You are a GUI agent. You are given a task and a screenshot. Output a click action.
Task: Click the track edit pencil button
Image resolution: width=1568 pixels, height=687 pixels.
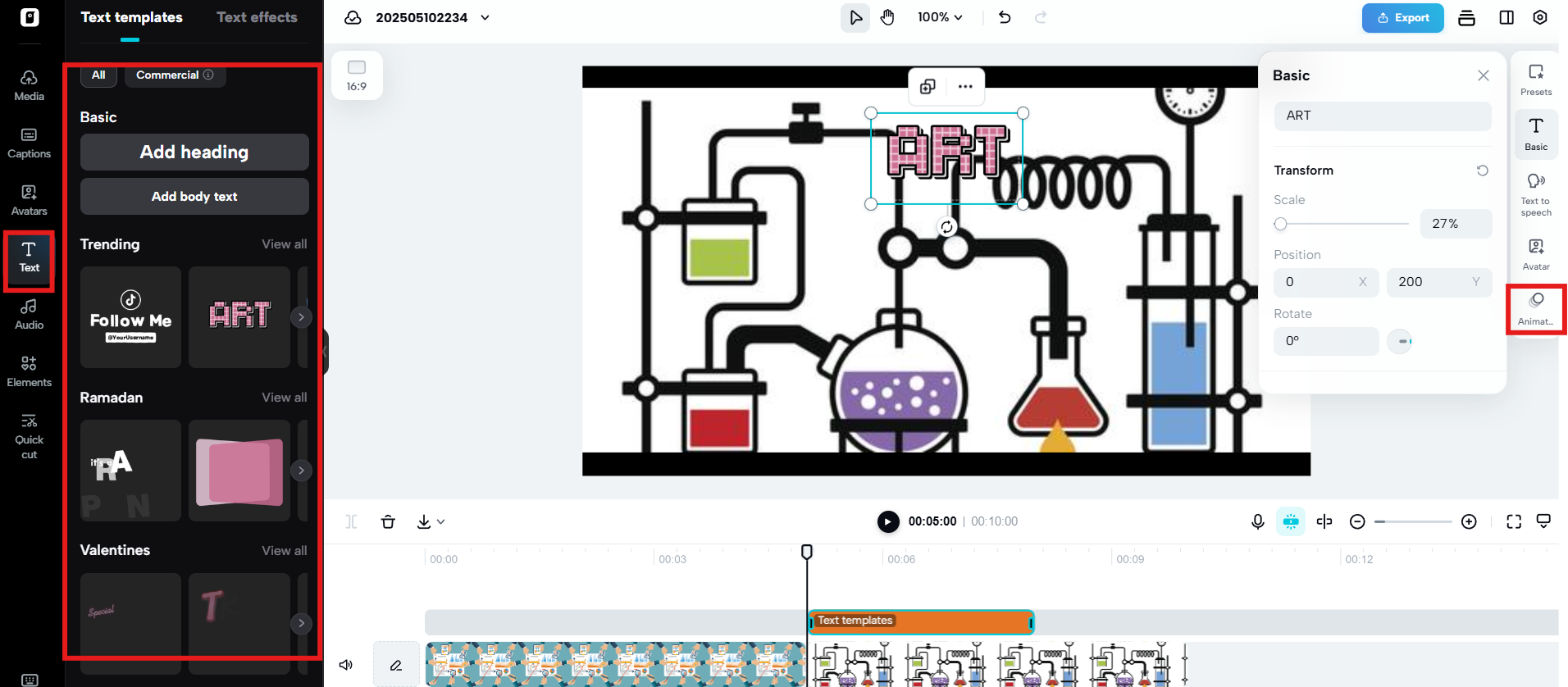396,665
